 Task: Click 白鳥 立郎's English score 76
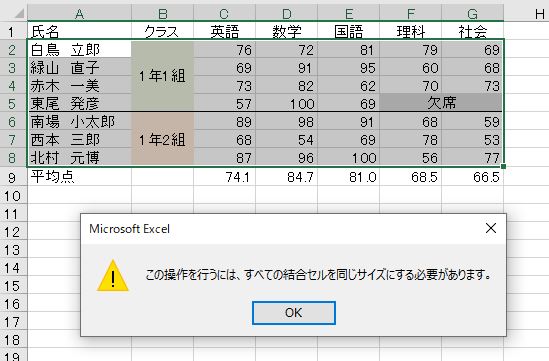(224, 49)
